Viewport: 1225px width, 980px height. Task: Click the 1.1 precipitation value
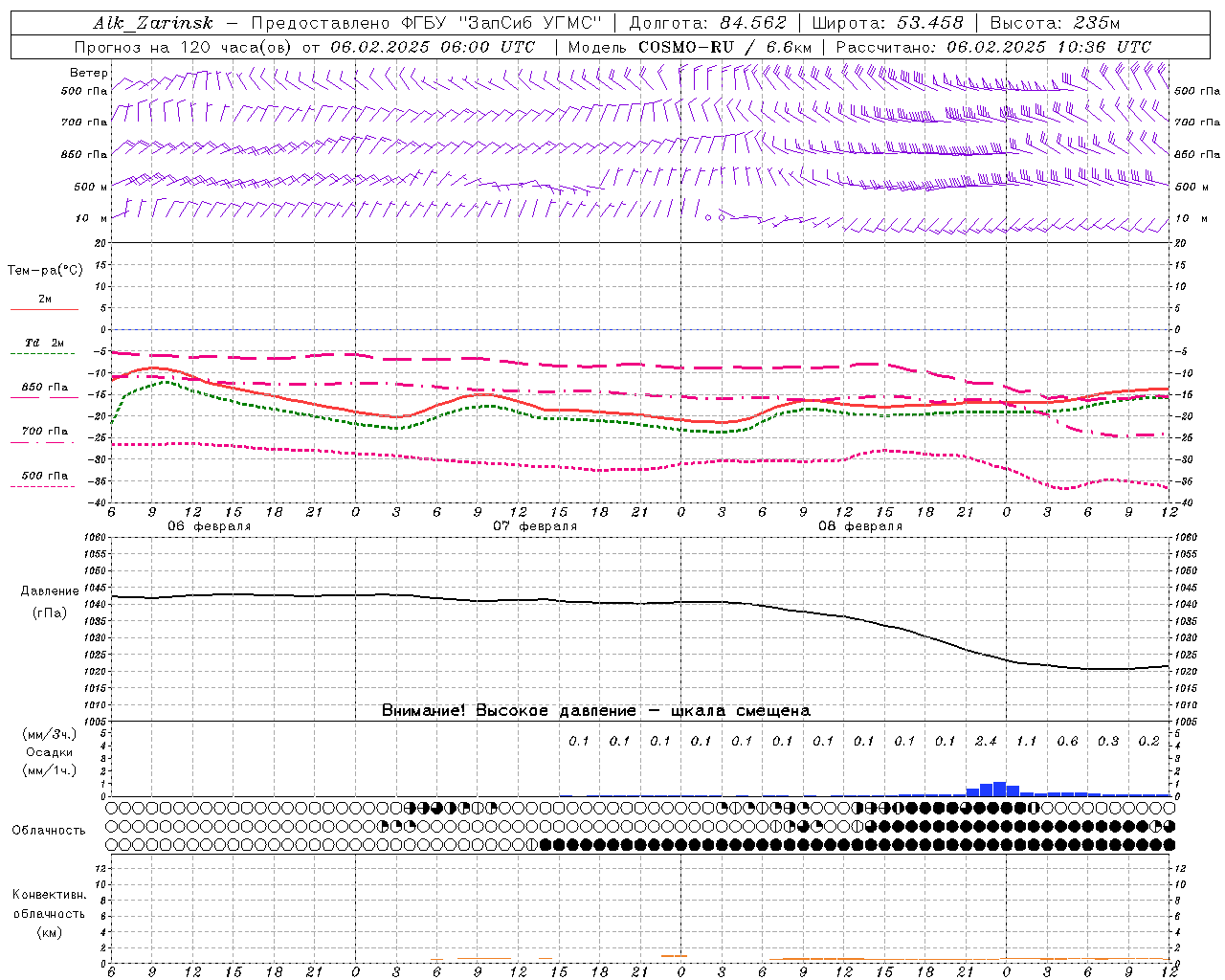pyautogui.click(x=1026, y=741)
